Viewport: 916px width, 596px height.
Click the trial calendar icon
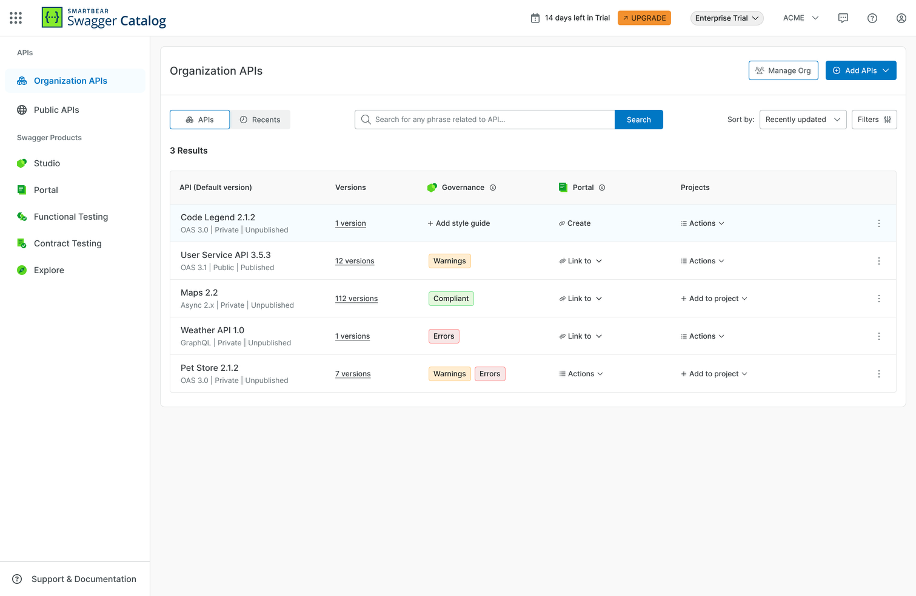tap(535, 18)
